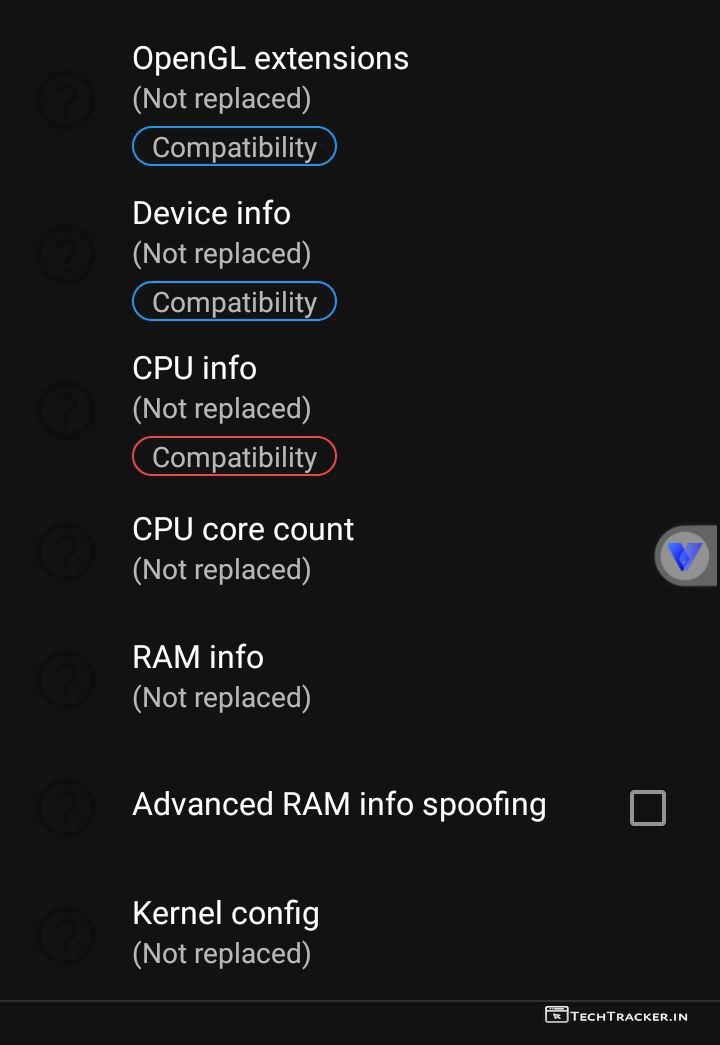
Task: Open the CPU info setting title
Action: [x=194, y=368]
